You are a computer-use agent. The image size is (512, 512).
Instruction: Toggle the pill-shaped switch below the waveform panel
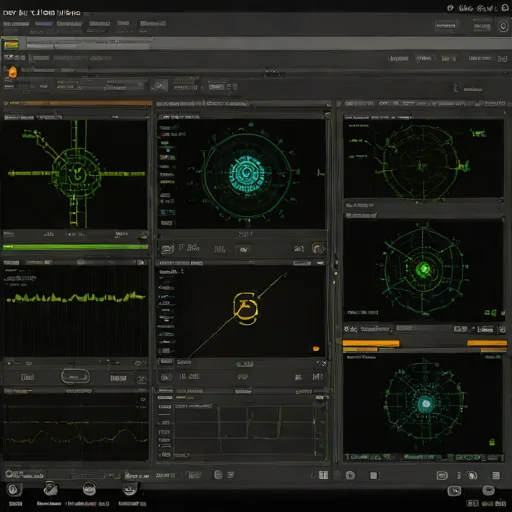75,377
